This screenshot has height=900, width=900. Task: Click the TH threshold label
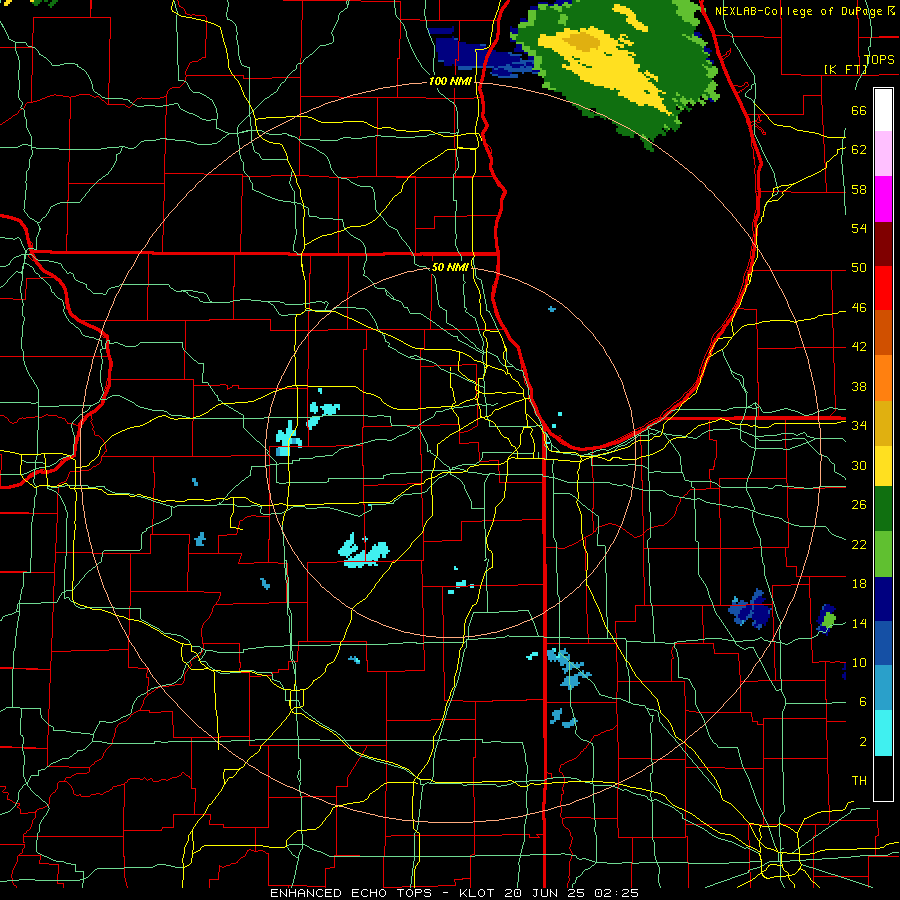tap(859, 780)
